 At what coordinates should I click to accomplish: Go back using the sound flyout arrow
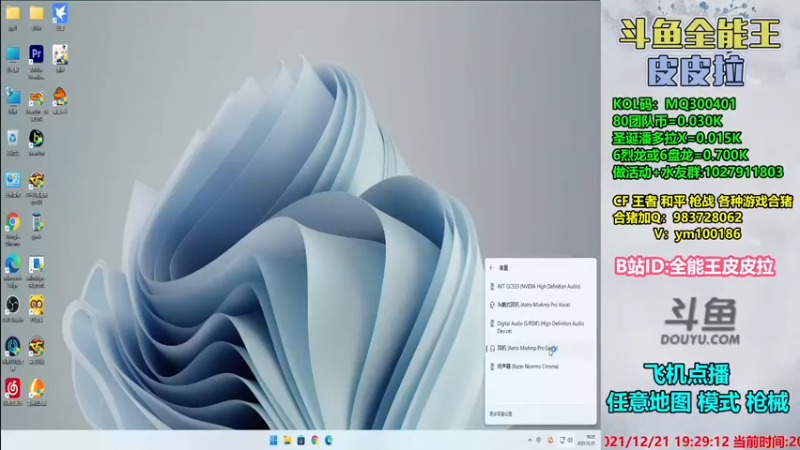[492, 268]
